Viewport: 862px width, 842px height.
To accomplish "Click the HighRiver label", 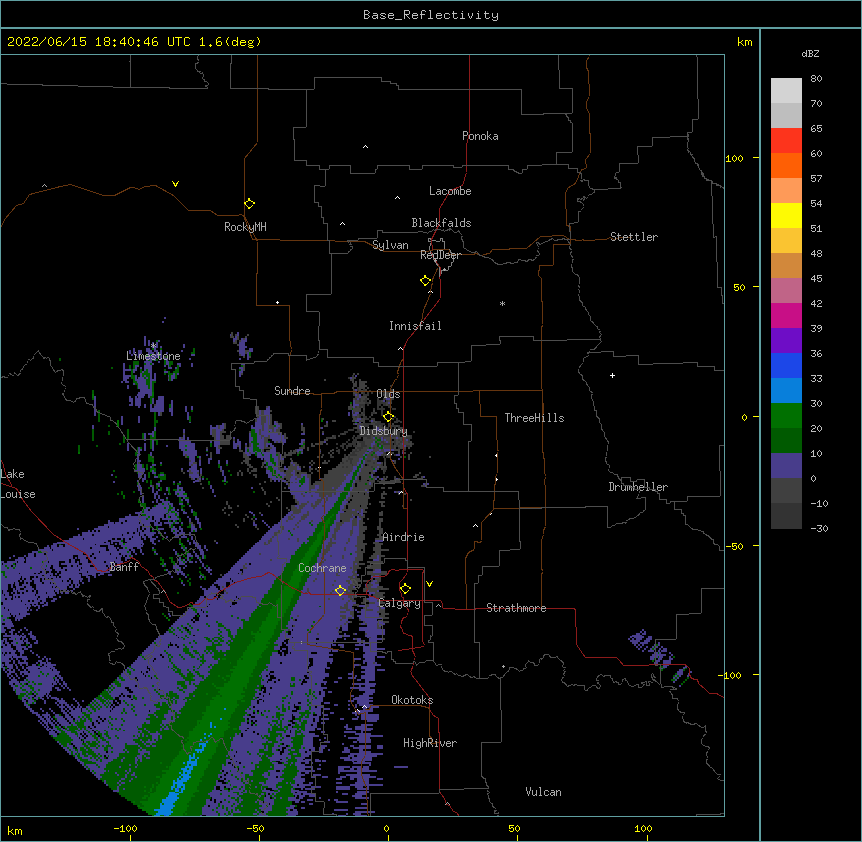I will (430, 743).
